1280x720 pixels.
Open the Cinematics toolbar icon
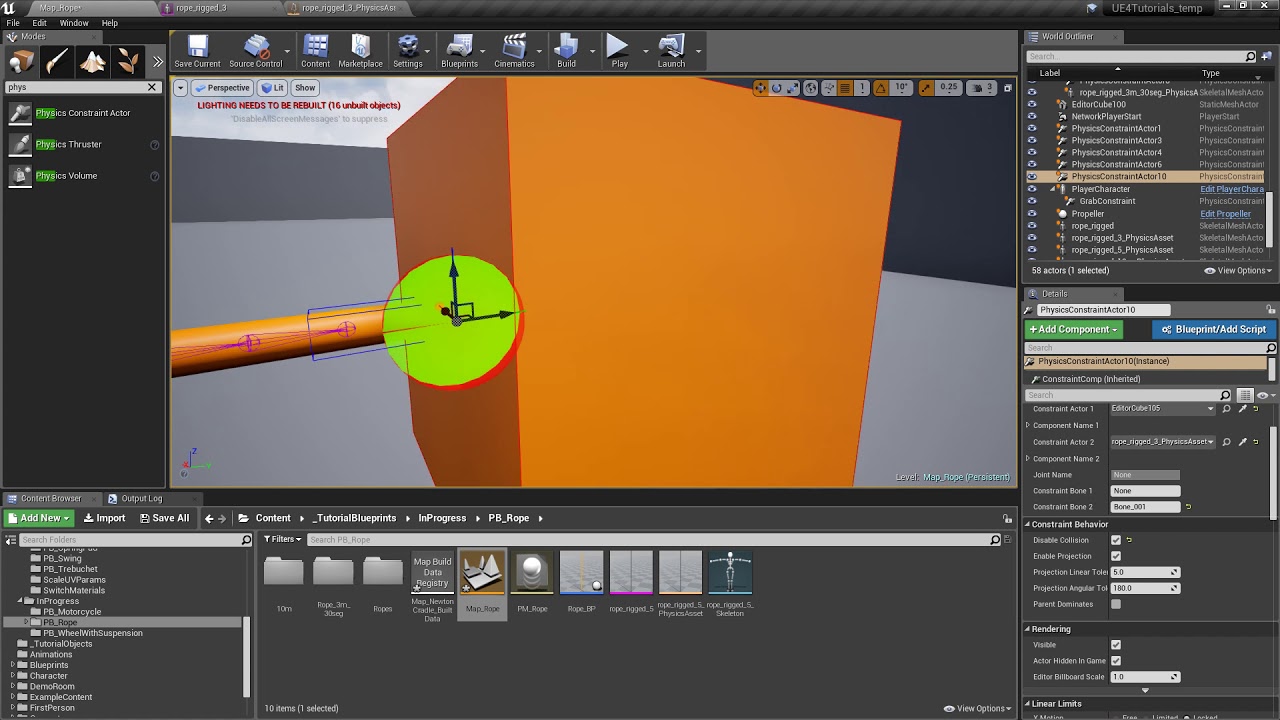point(514,51)
